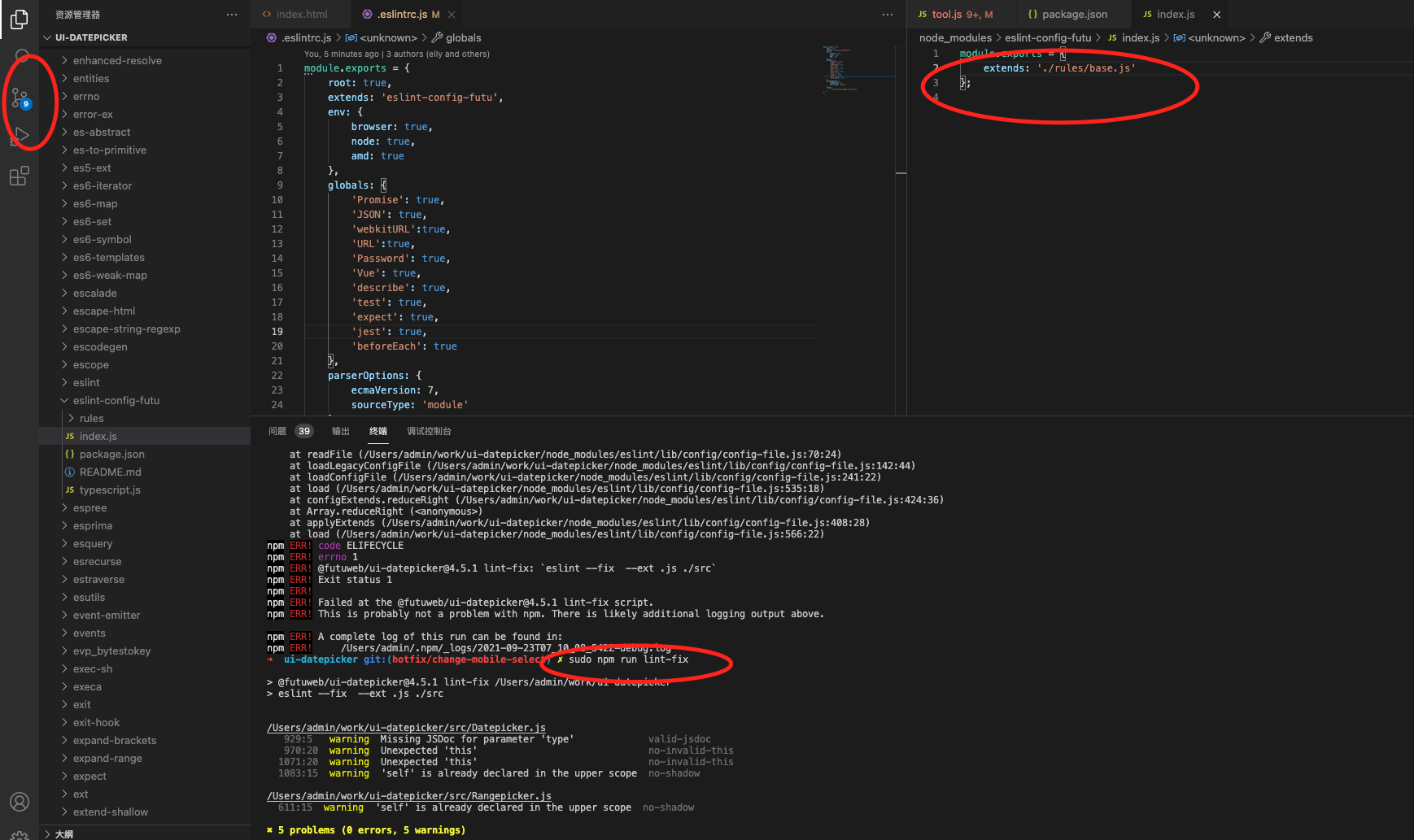
Task: Click line number 1 in left editor gutter
Action: pyautogui.click(x=280, y=68)
